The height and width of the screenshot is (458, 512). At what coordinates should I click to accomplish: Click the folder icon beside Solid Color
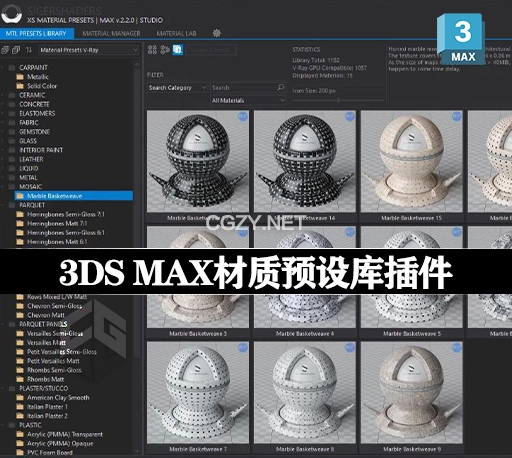coord(20,86)
